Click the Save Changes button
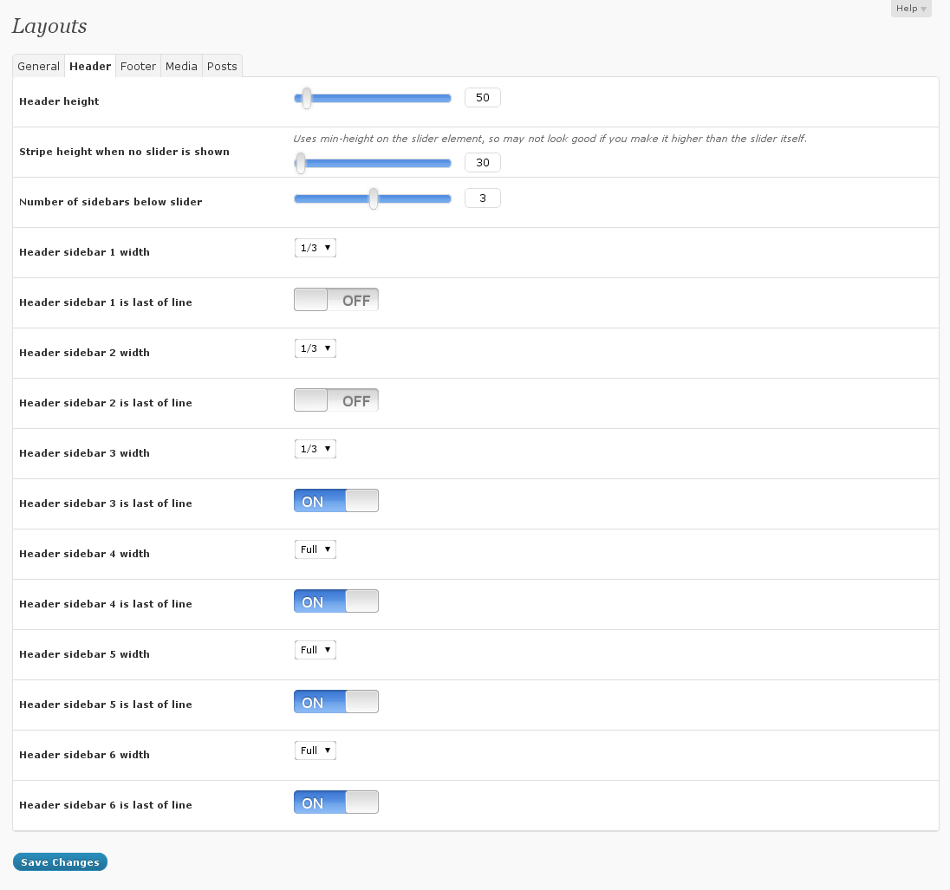The image size is (950, 890). coord(60,863)
